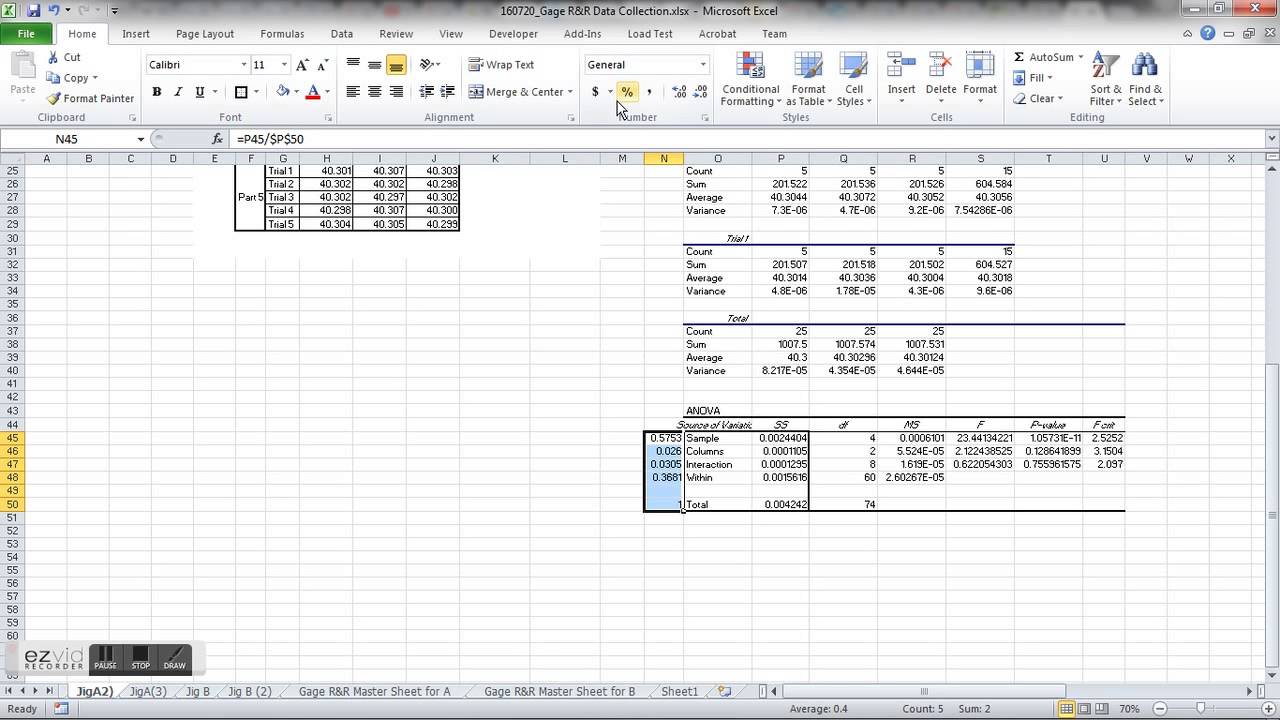This screenshot has width=1280, height=720.
Task: Open Conditional Formatting menu
Action: (751, 79)
